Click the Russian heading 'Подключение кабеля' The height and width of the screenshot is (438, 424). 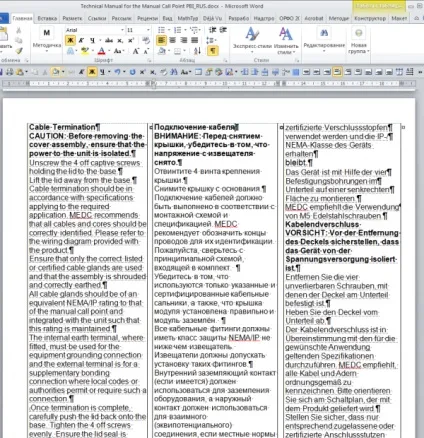tap(194, 127)
